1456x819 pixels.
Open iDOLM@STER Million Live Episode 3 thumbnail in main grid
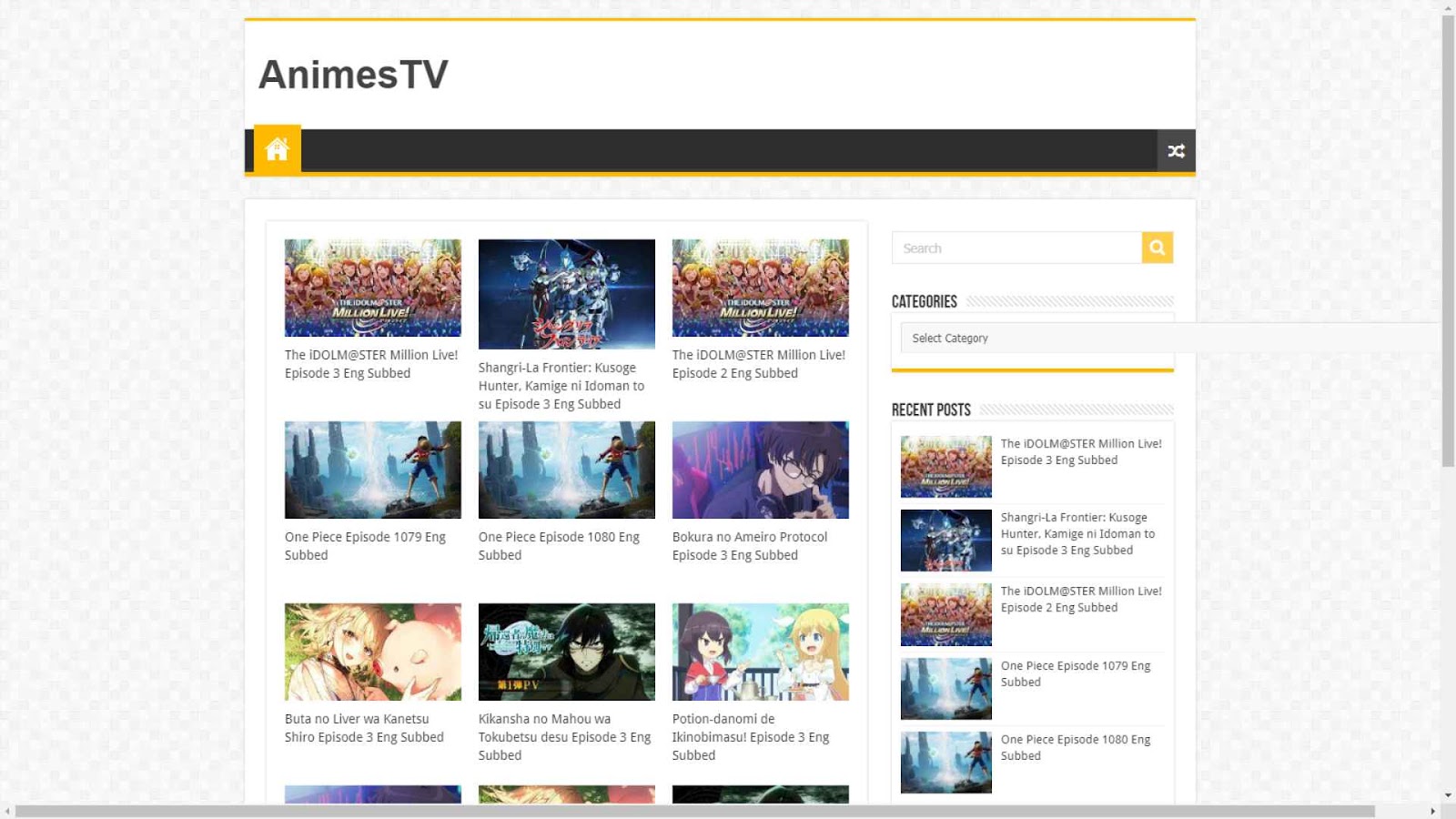pos(373,288)
